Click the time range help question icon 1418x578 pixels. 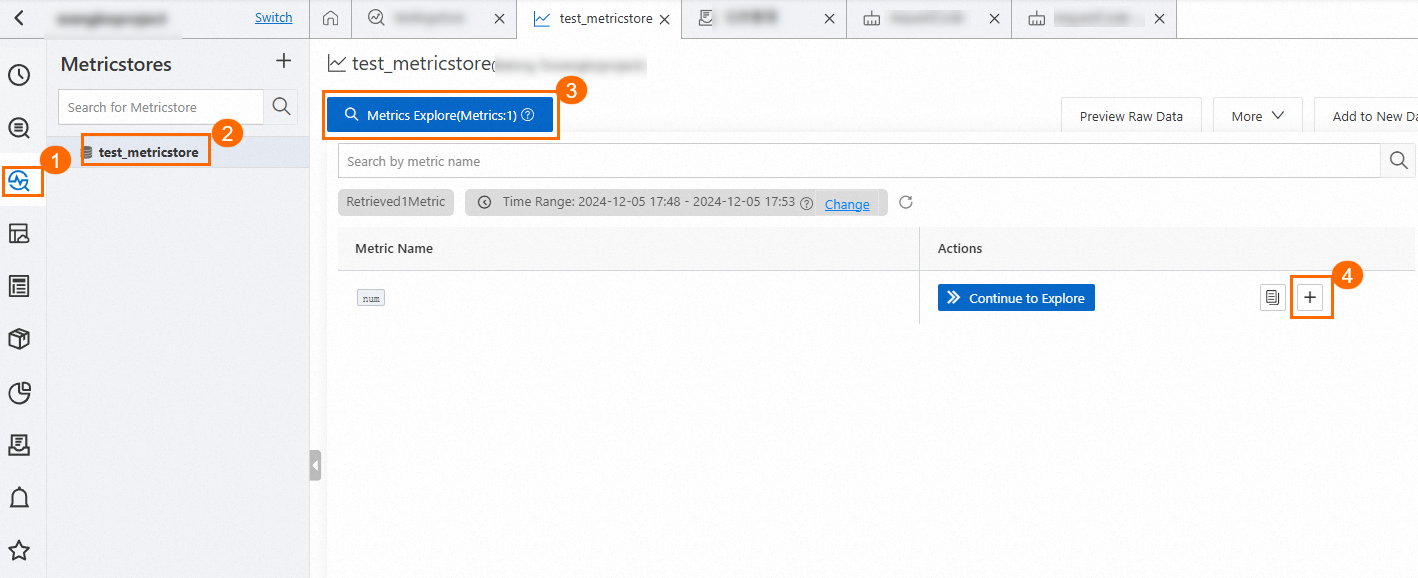click(x=807, y=203)
